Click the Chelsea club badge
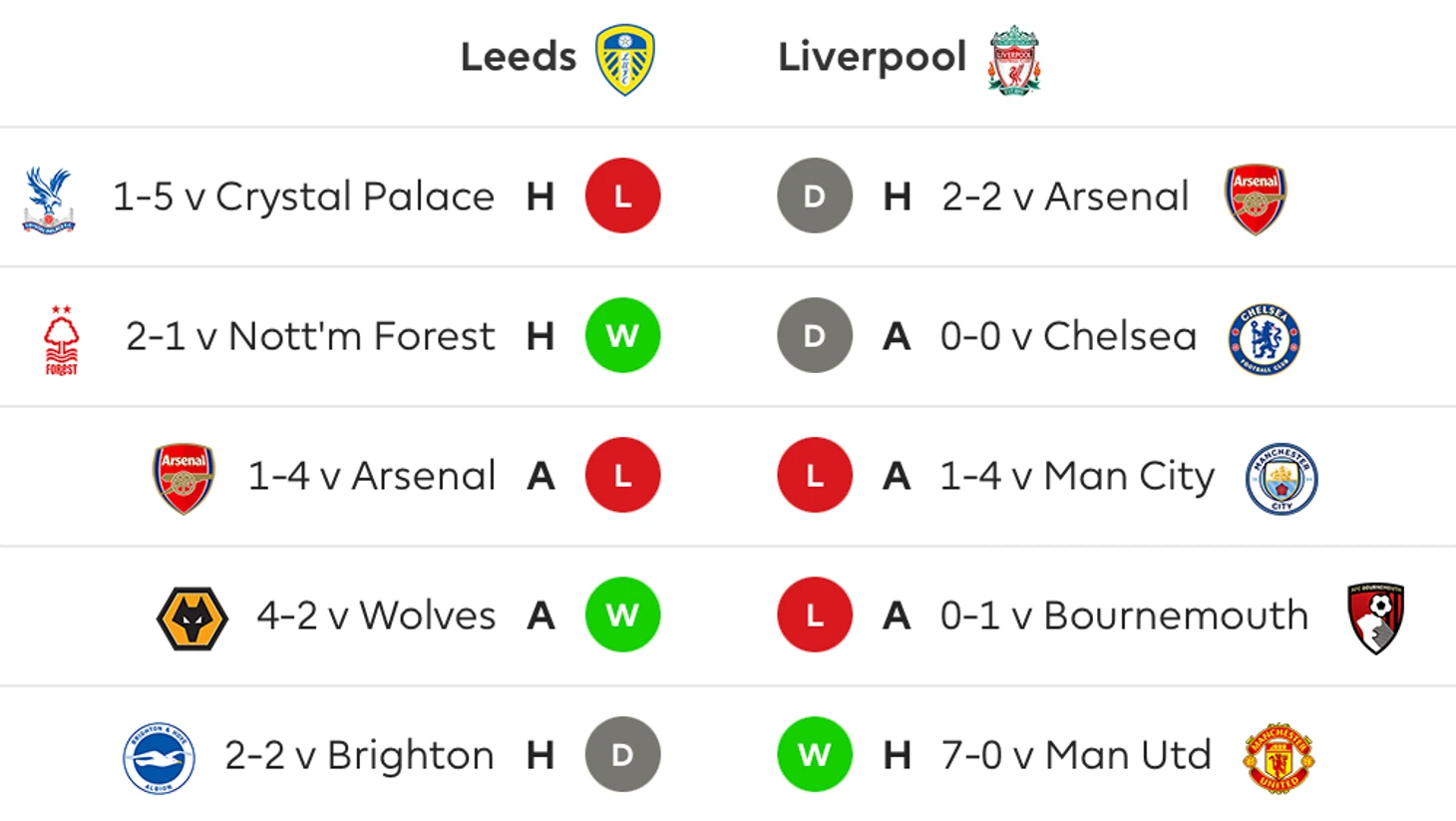This screenshot has height=821, width=1456. tap(1265, 339)
